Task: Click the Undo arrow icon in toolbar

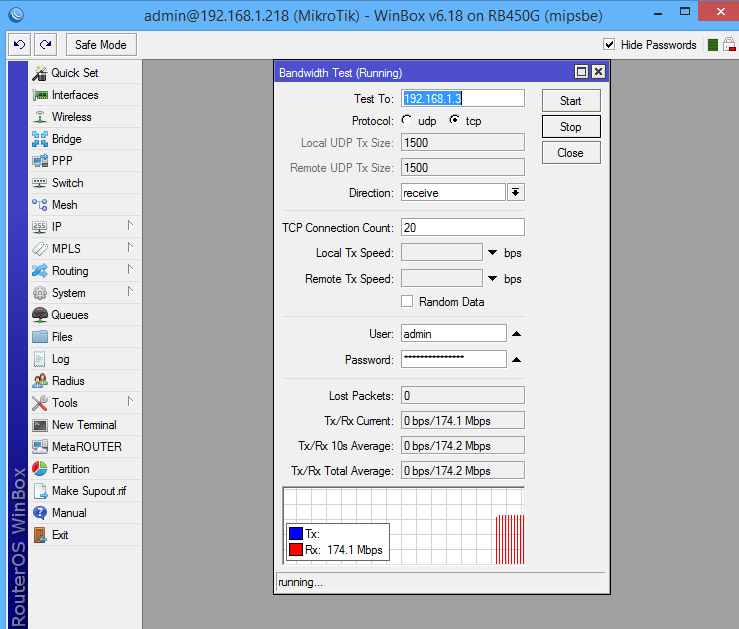Action: point(19,45)
